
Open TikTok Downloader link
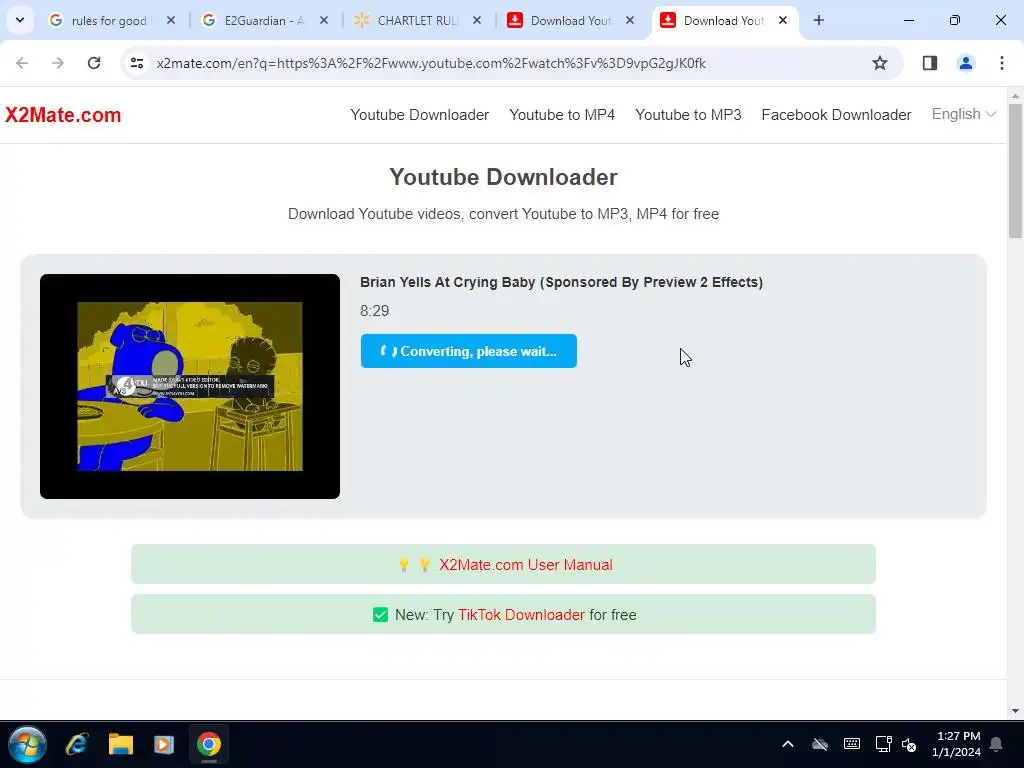521,615
